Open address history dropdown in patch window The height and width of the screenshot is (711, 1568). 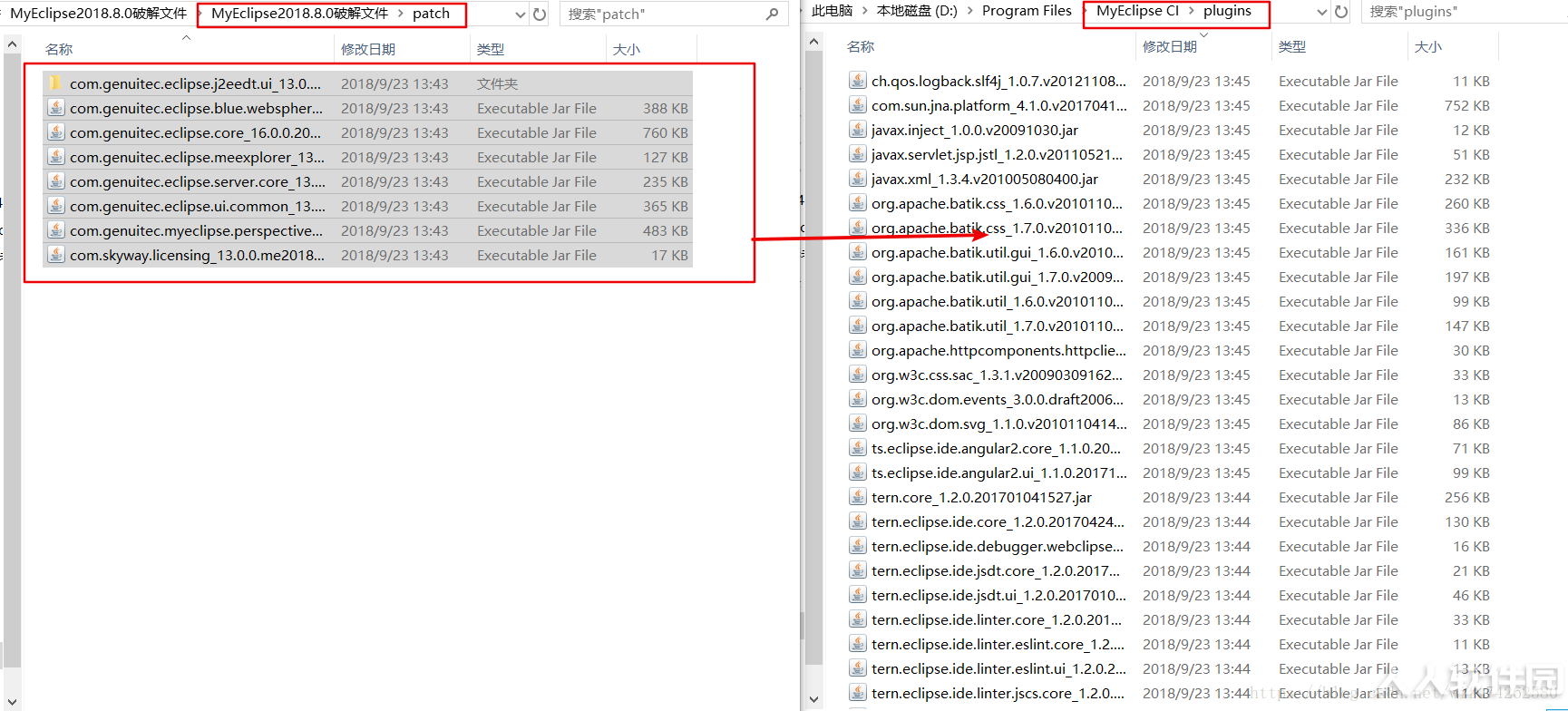tap(521, 15)
